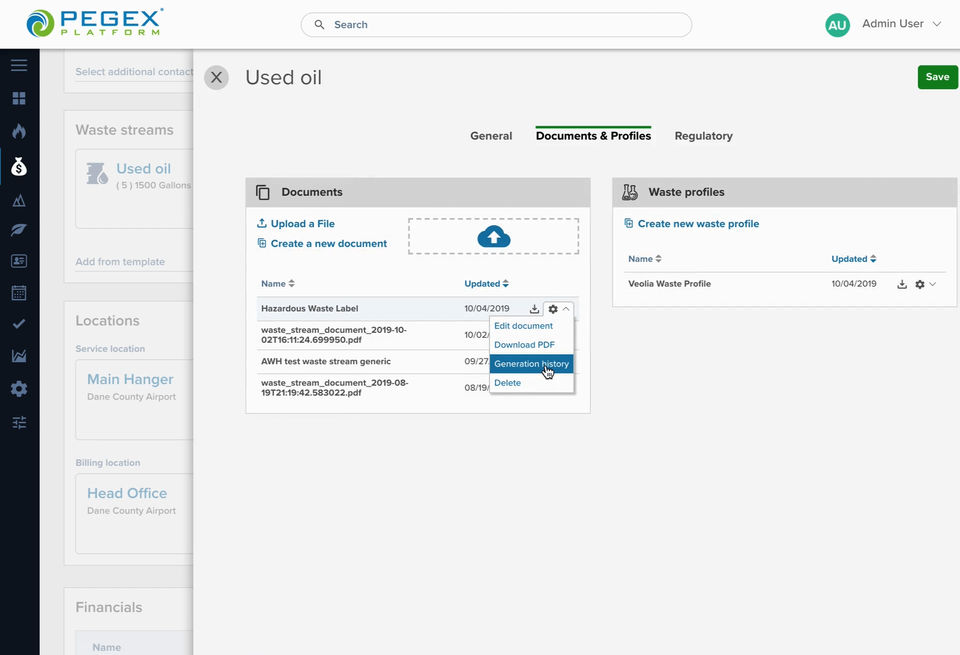This screenshot has height=655, width=960.
Task: Click the checkmark icon in sidebar
Action: pyautogui.click(x=19, y=324)
